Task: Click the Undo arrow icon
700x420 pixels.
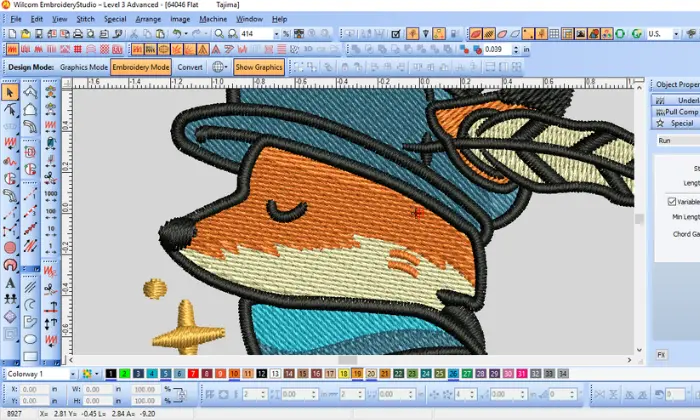Action: pyautogui.click(x=177, y=34)
